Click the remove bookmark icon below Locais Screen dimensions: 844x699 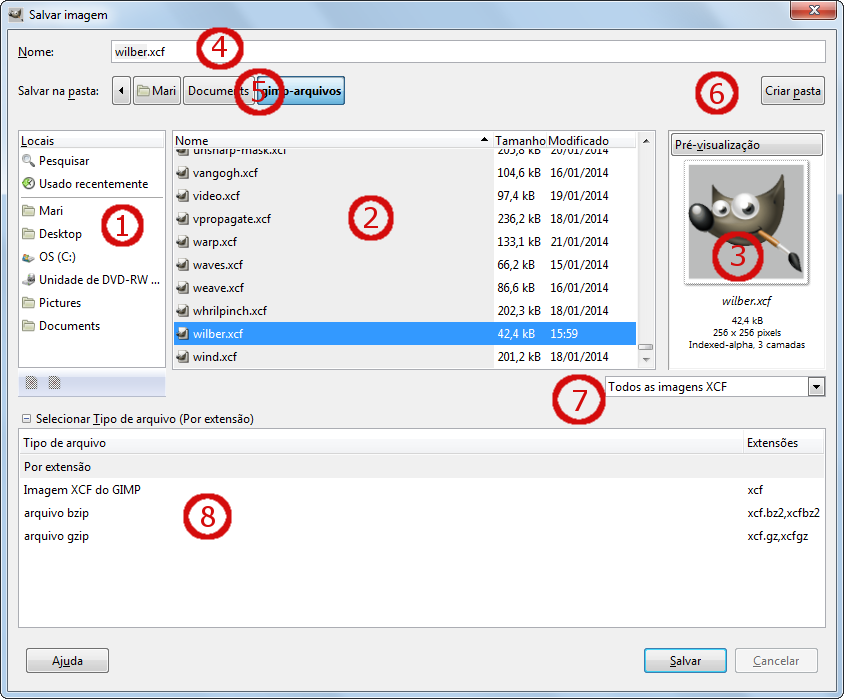click(x=54, y=383)
